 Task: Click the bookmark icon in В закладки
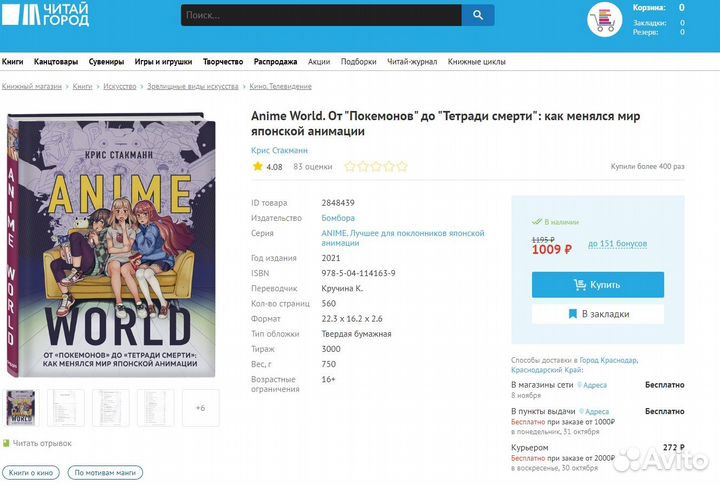[573, 314]
